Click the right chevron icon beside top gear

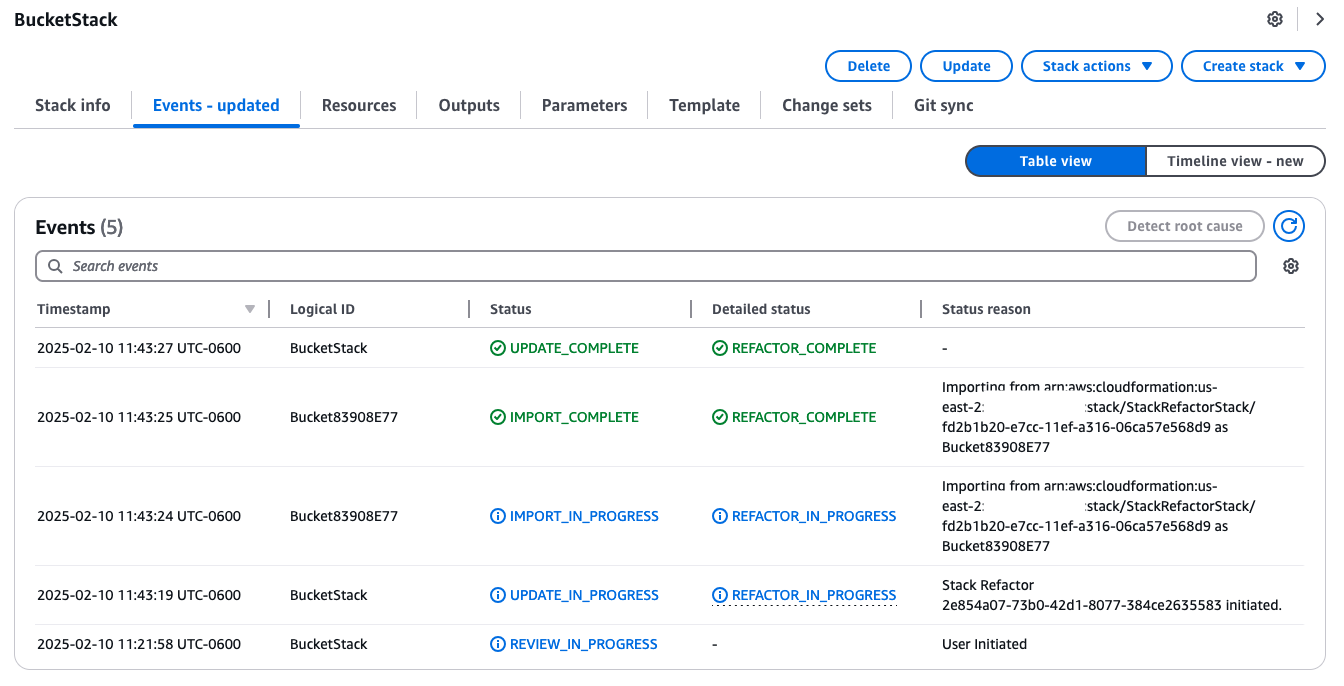[x=1319, y=20]
